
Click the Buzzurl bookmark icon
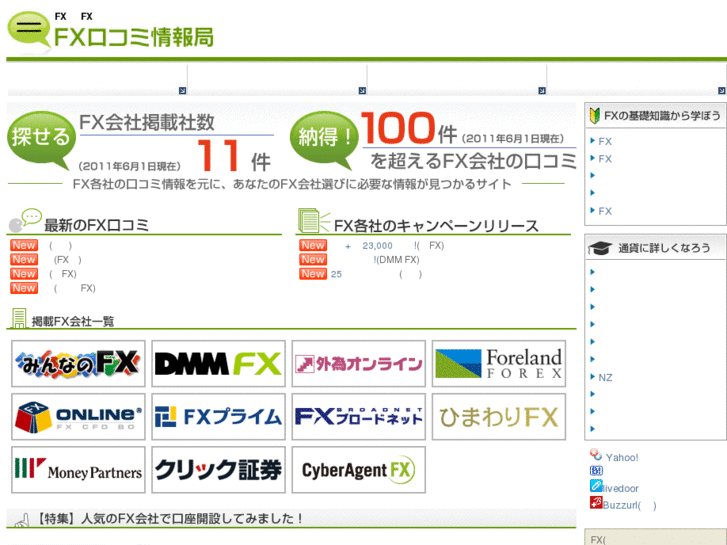596,502
